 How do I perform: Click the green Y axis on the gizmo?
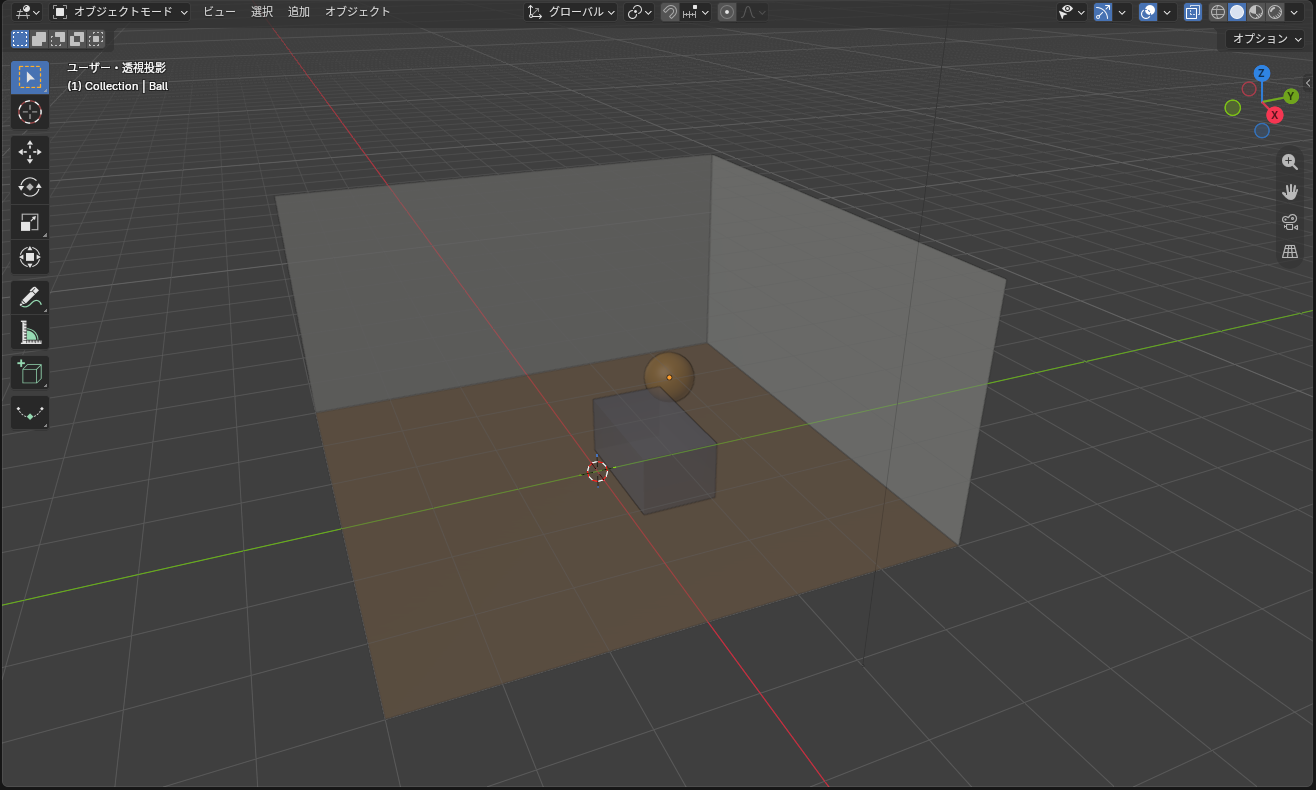click(1291, 96)
